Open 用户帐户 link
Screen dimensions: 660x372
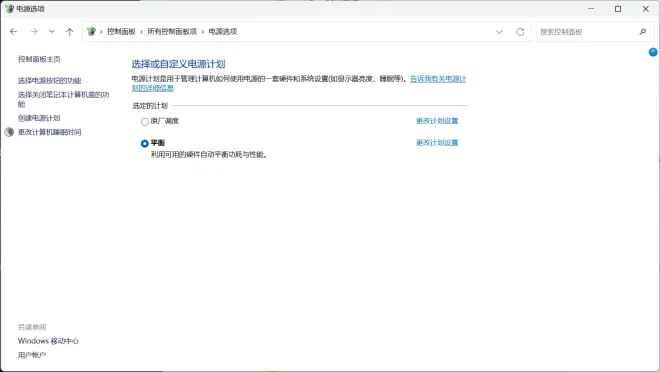coord(32,355)
